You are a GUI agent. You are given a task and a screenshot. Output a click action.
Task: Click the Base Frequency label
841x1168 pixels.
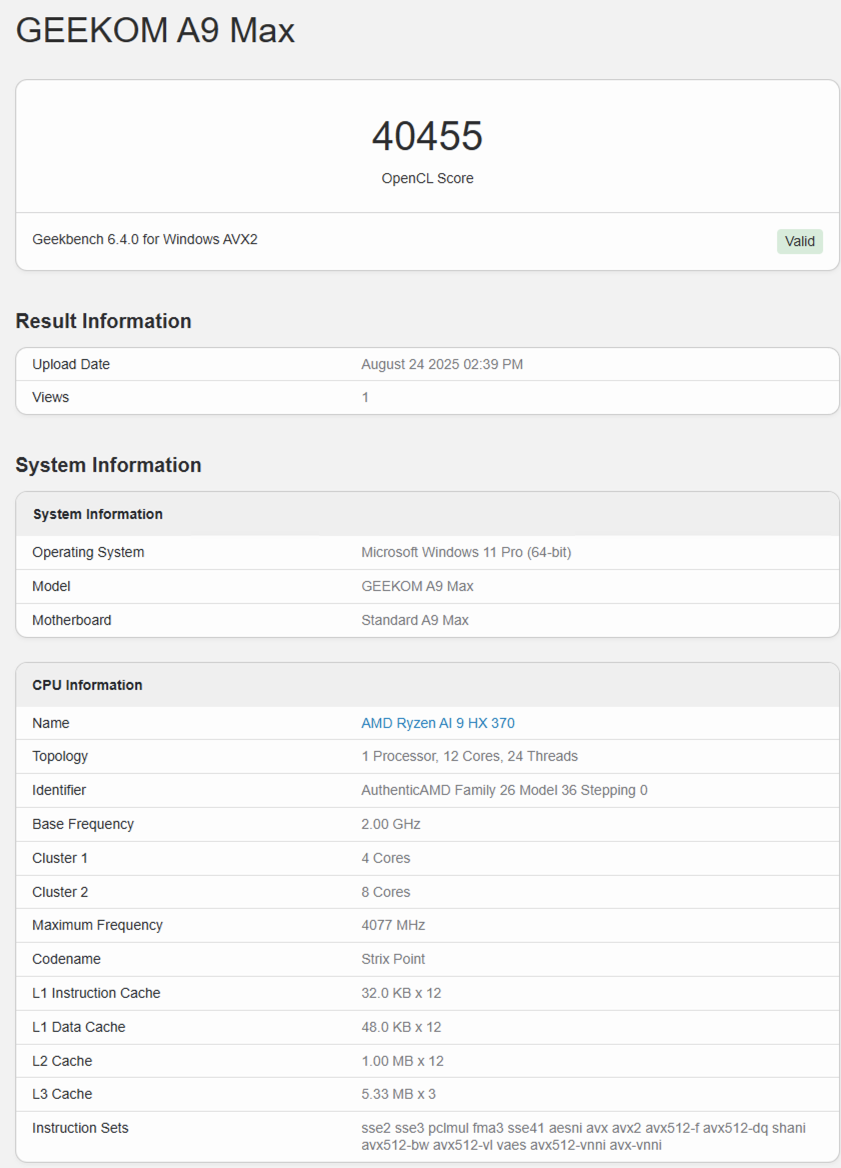[83, 824]
